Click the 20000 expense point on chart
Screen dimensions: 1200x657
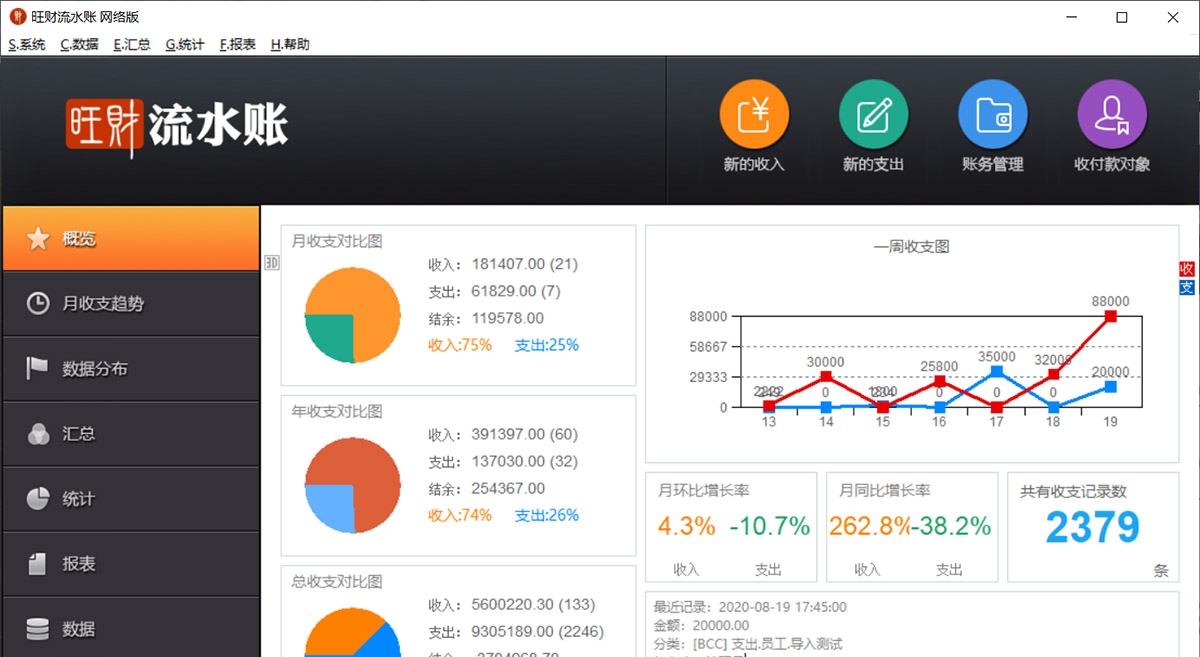tap(1110, 386)
